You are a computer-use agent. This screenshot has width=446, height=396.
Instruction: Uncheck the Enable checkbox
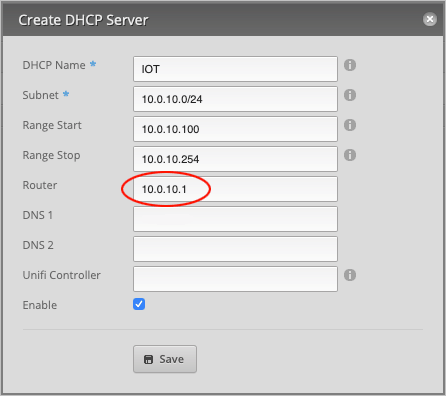click(139, 304)
